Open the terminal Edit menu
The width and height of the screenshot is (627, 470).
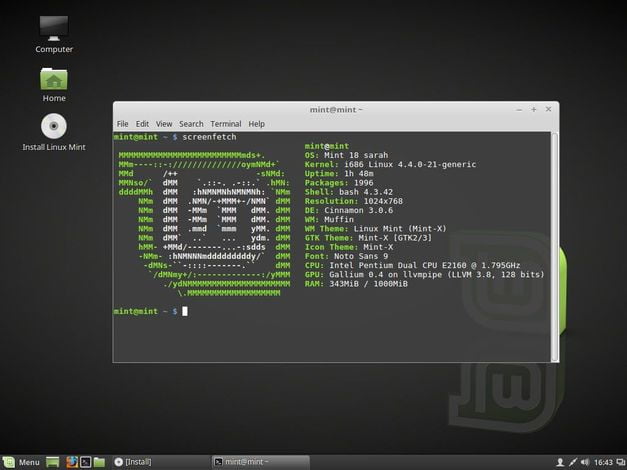point(142,124)
